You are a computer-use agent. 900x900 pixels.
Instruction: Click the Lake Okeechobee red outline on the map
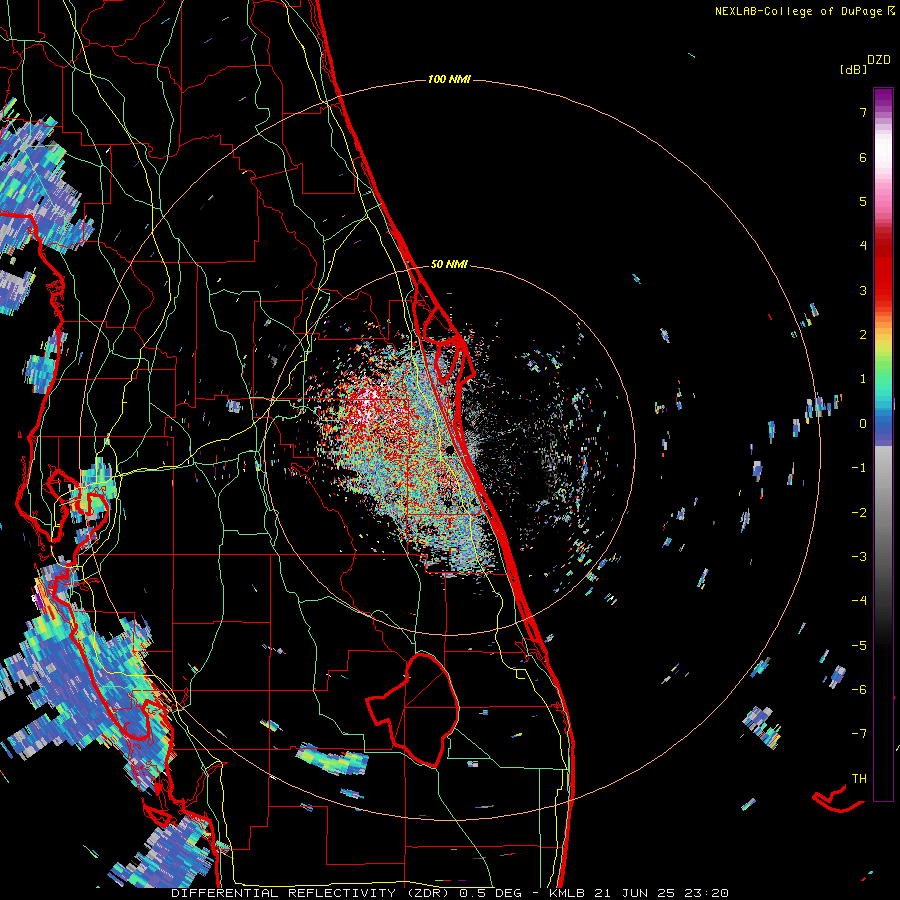[413, 710]
